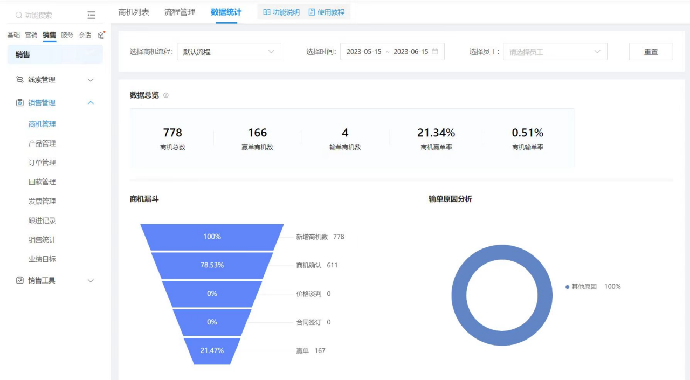Image resolution: width=690 pixels, height=380 pixels.
Task: Click the 重置 reset button
Action: (x=651, y=51)
